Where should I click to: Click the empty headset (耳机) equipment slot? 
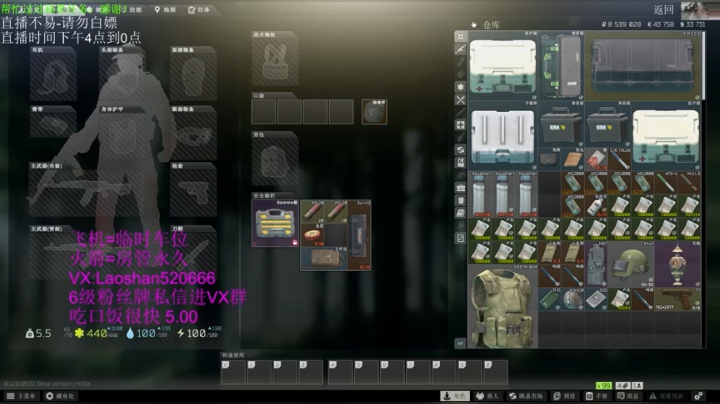[53, 76]
